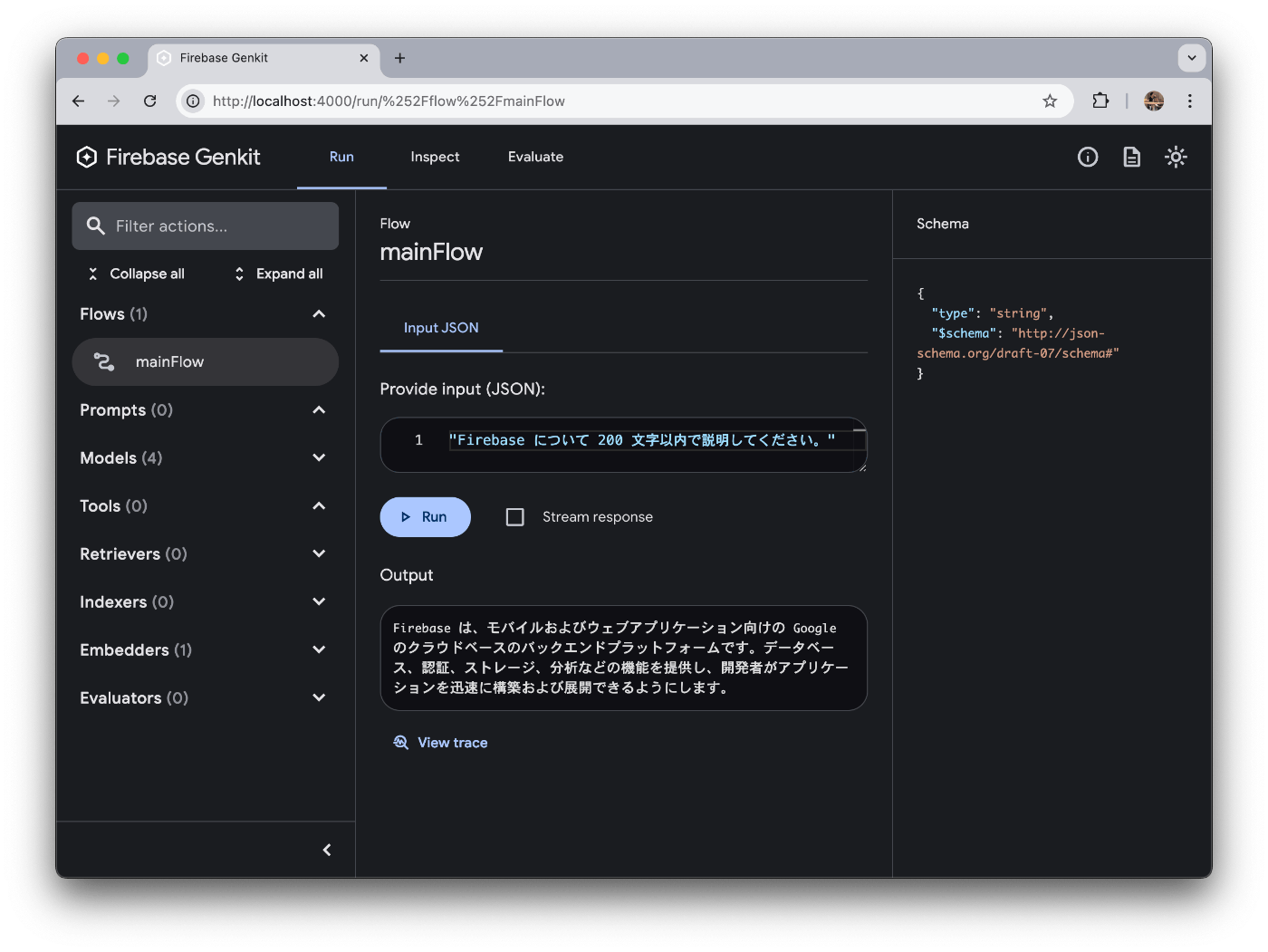Click Collapse all button

click(x=137, y=274)
